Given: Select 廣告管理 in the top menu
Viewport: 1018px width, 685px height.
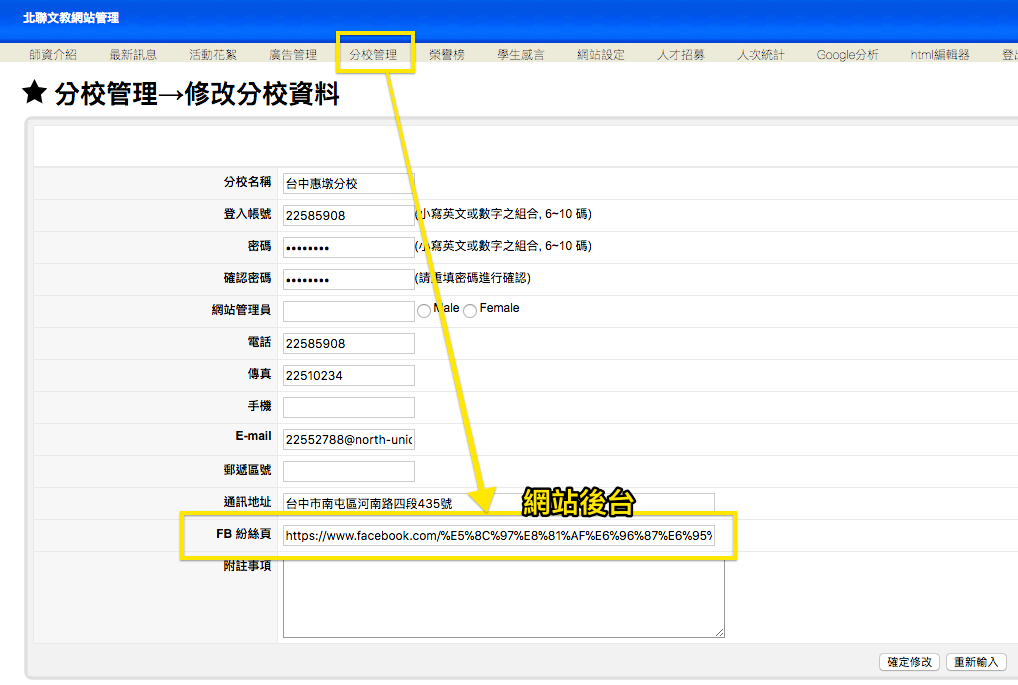Looking at the screenshot, I should coord(293,55).
